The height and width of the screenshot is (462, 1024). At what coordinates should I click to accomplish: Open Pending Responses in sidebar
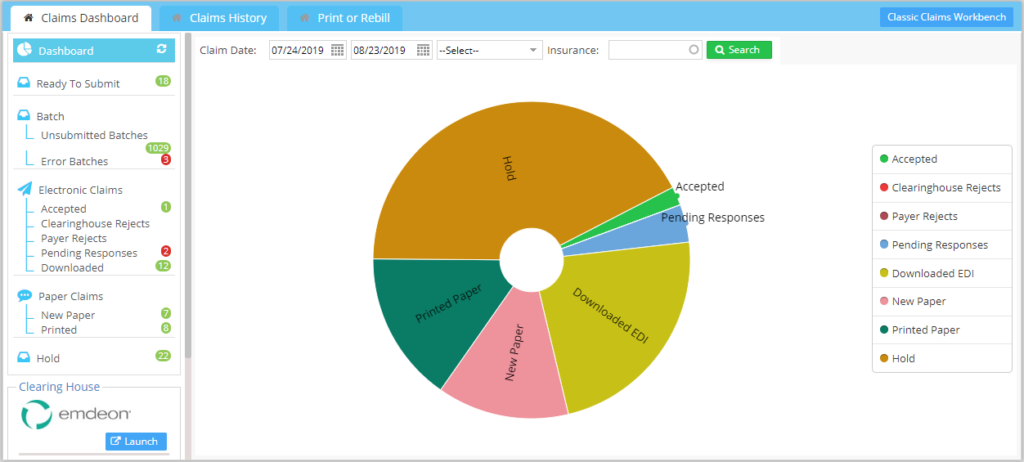[89, 253]
